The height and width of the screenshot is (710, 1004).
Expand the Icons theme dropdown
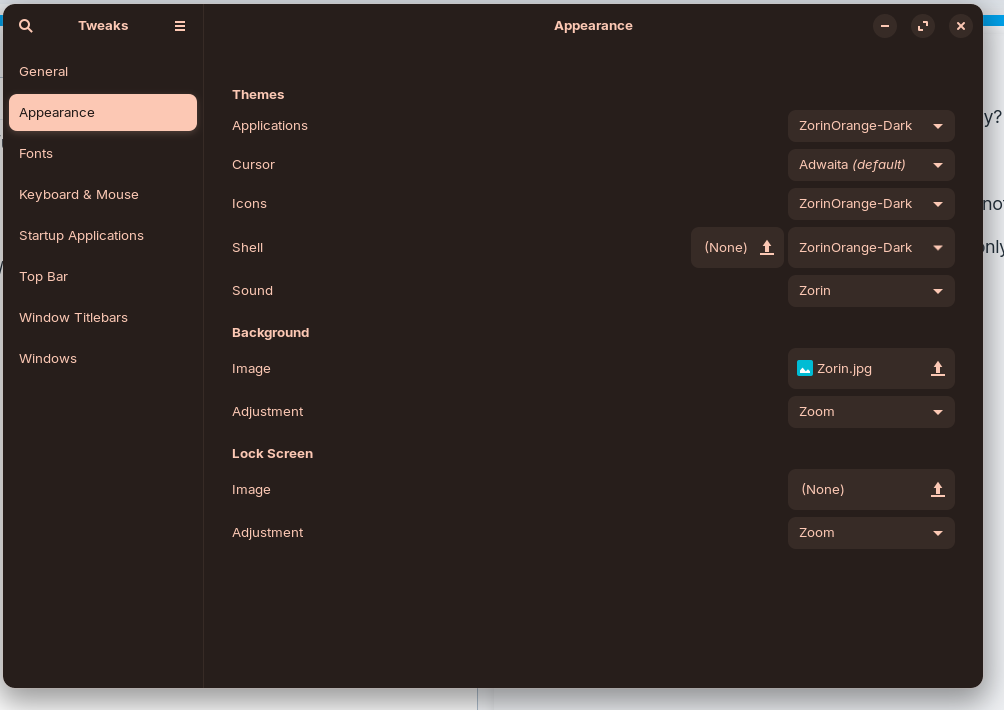point(871,204)
